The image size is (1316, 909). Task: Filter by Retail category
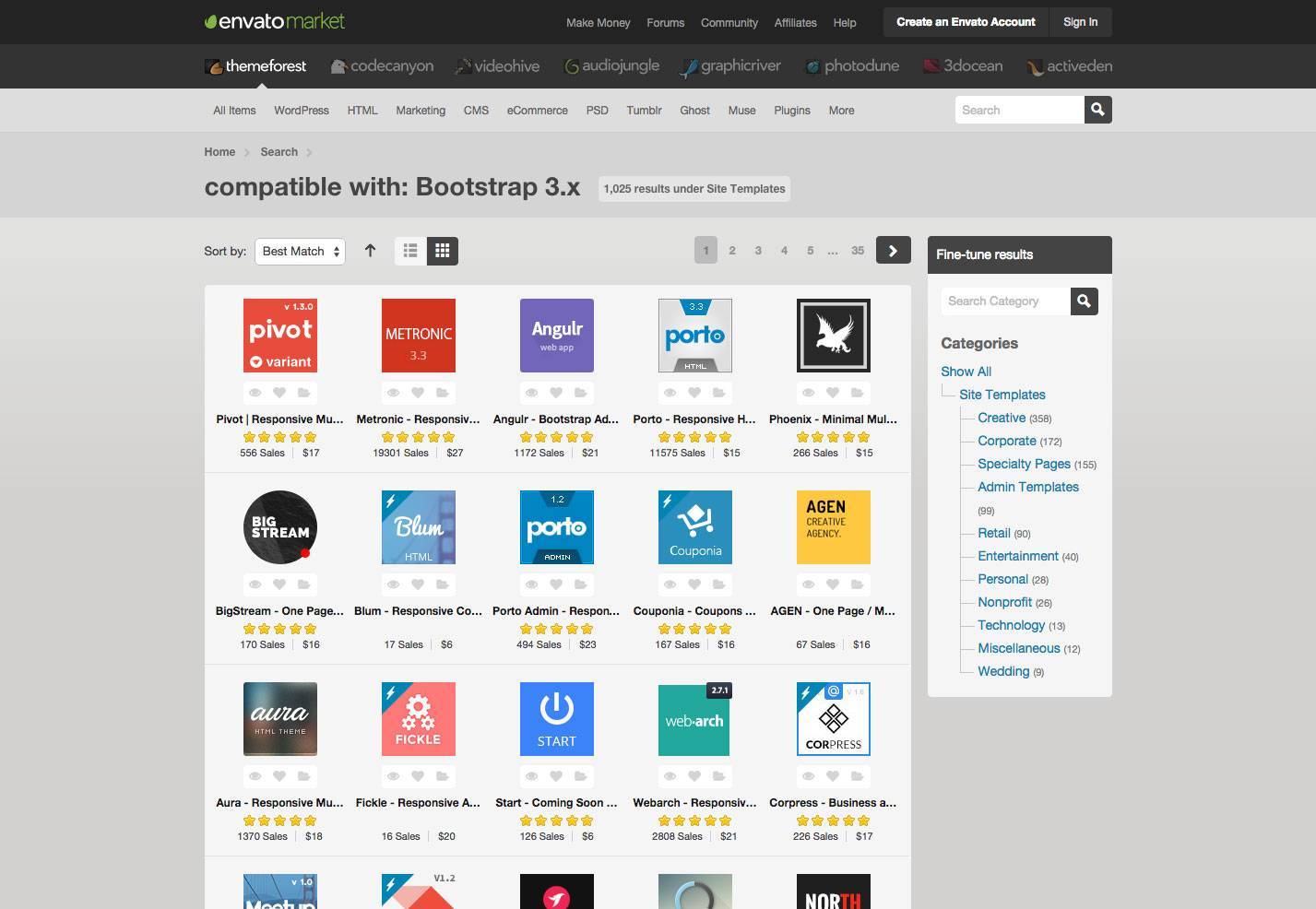coord(994,533)
